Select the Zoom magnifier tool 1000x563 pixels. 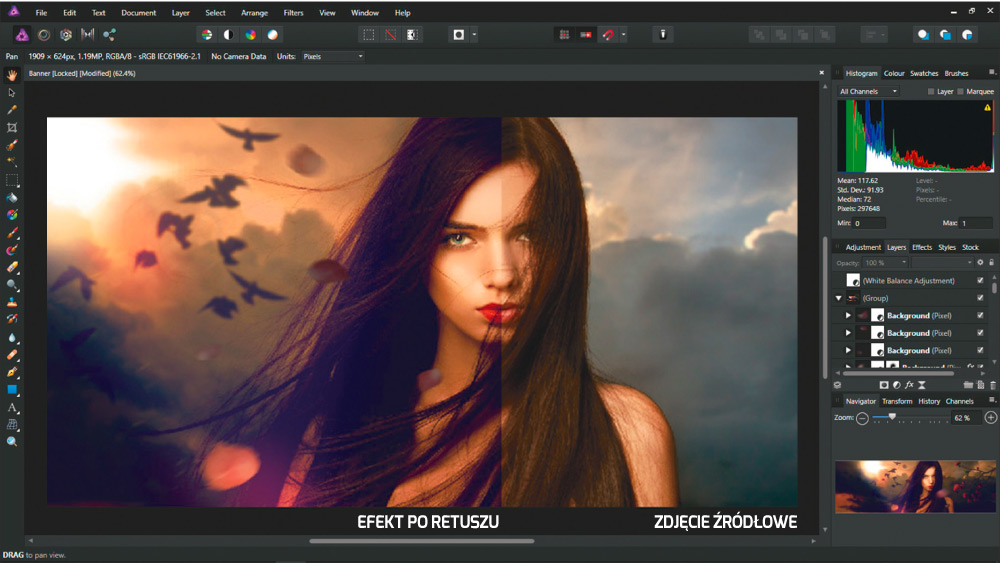pyautogui.click(x=11, y=442)
